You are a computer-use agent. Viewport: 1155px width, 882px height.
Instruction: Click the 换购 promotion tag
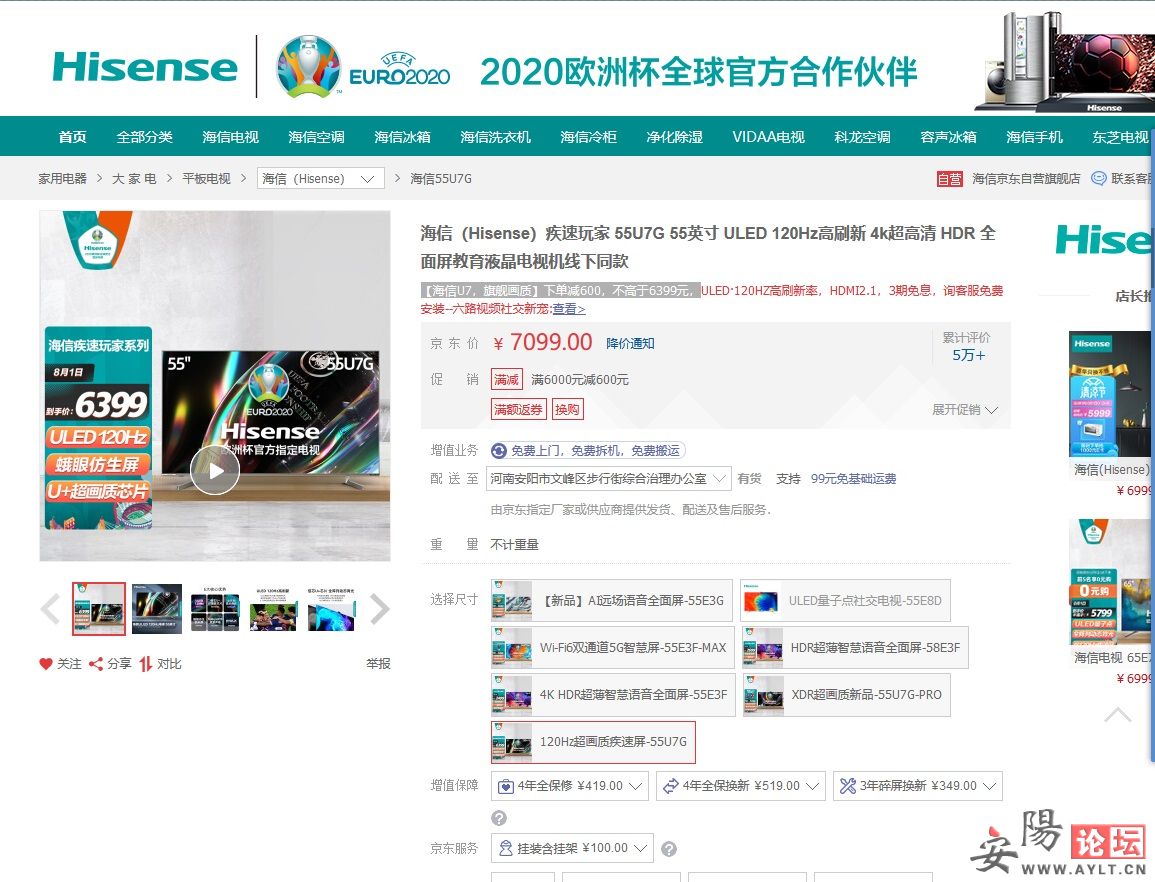567,409
